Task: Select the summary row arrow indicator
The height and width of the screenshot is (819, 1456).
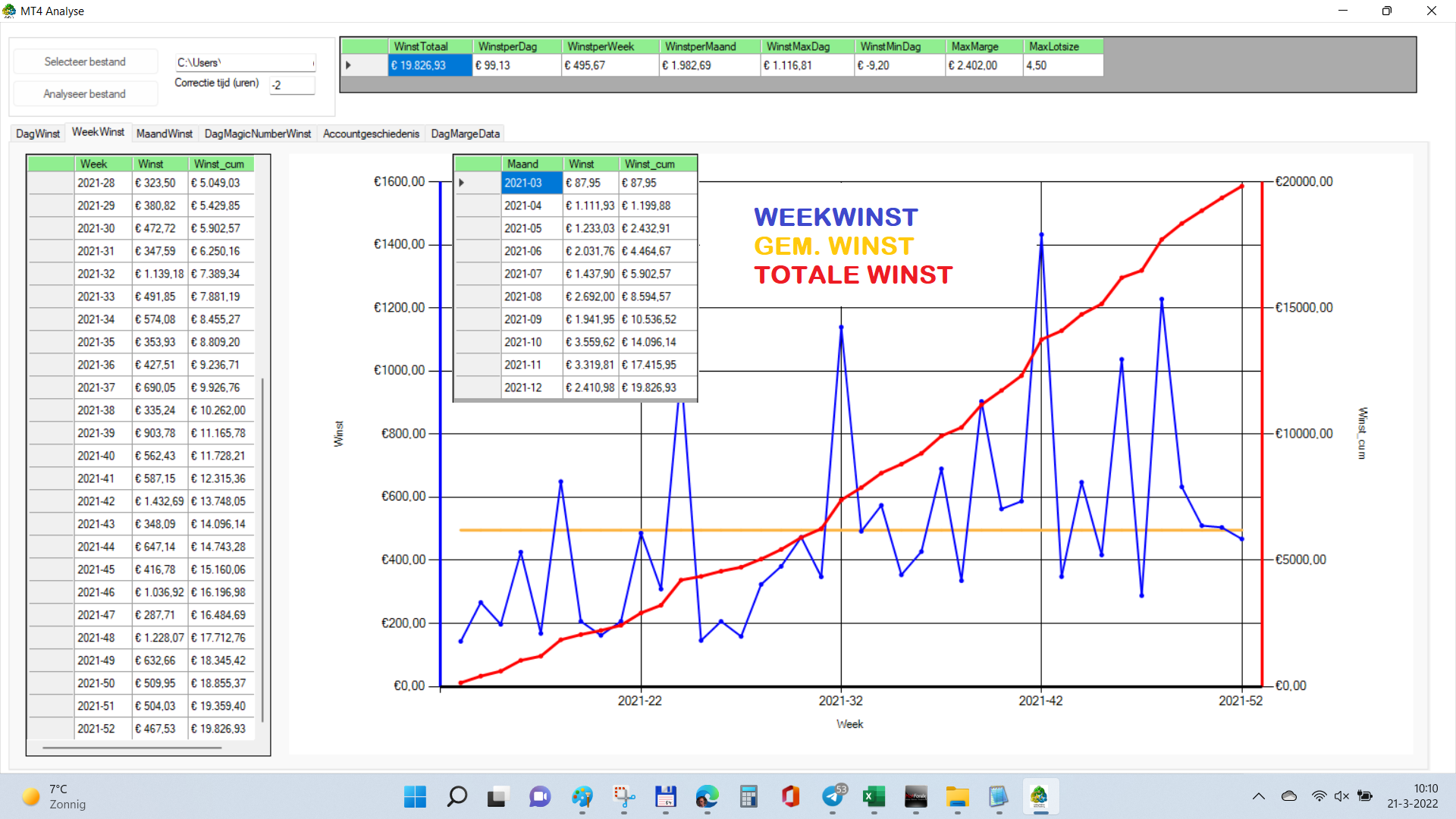Action: point(349,65)
